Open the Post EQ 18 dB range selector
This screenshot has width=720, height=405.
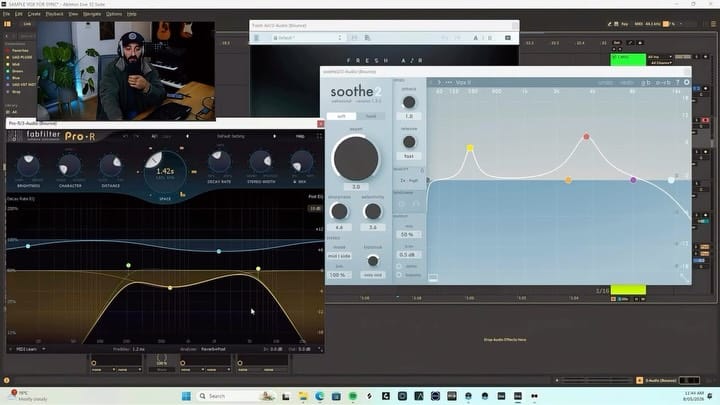coord(315,208)
